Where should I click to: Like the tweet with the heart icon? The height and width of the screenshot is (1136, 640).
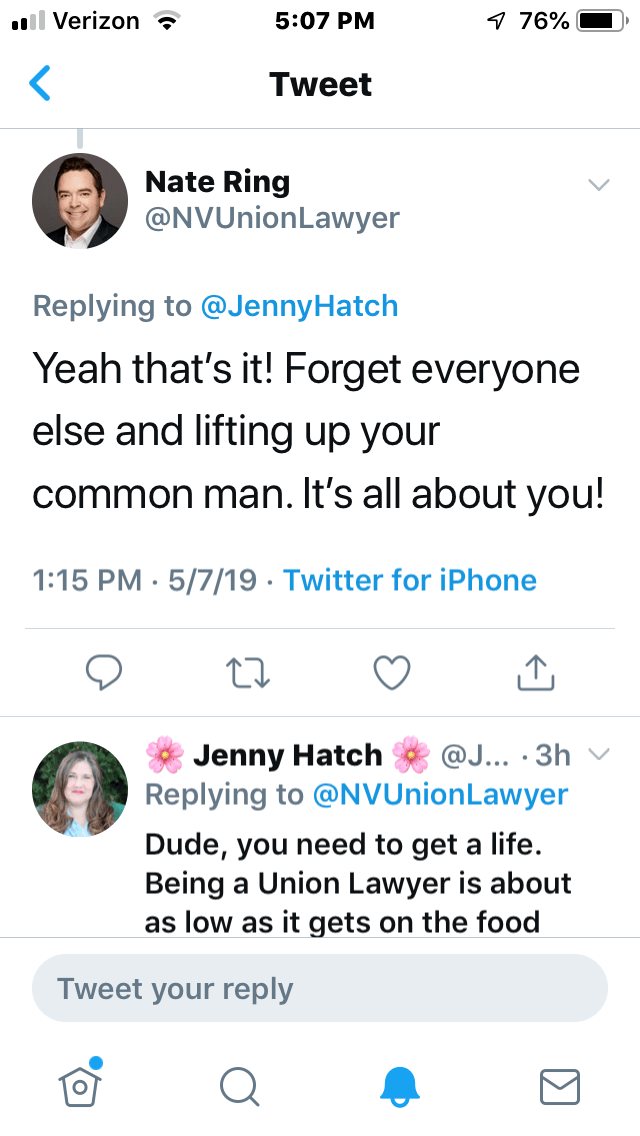point(391,673)
